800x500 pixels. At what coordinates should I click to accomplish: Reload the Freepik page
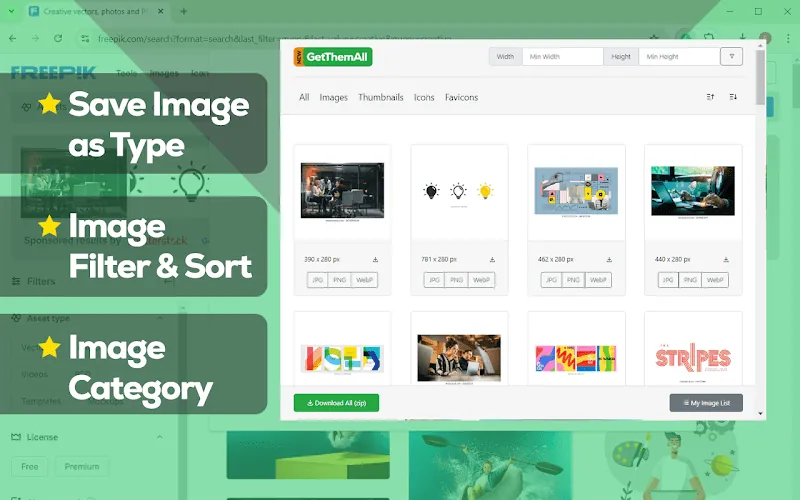coord(58,38)
